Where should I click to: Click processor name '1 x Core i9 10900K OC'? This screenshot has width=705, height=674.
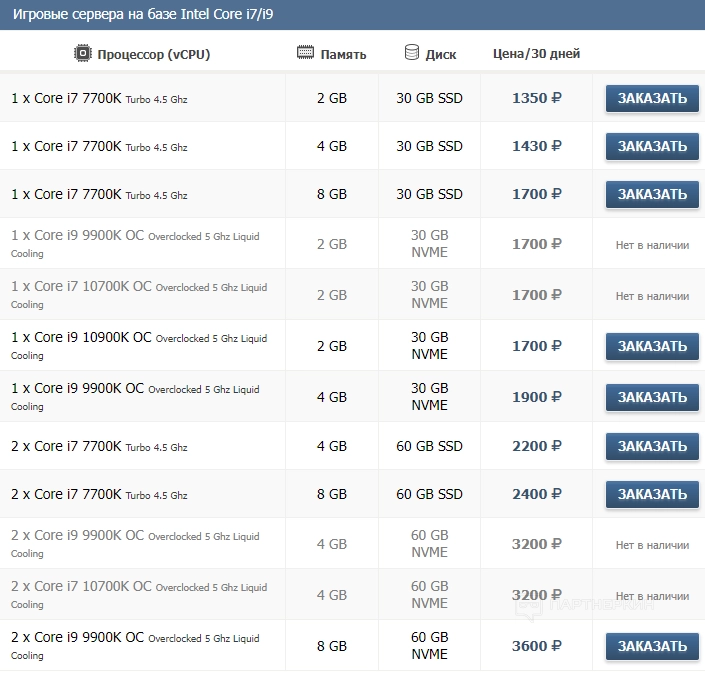pyautogui.click(x=81, y=337)
